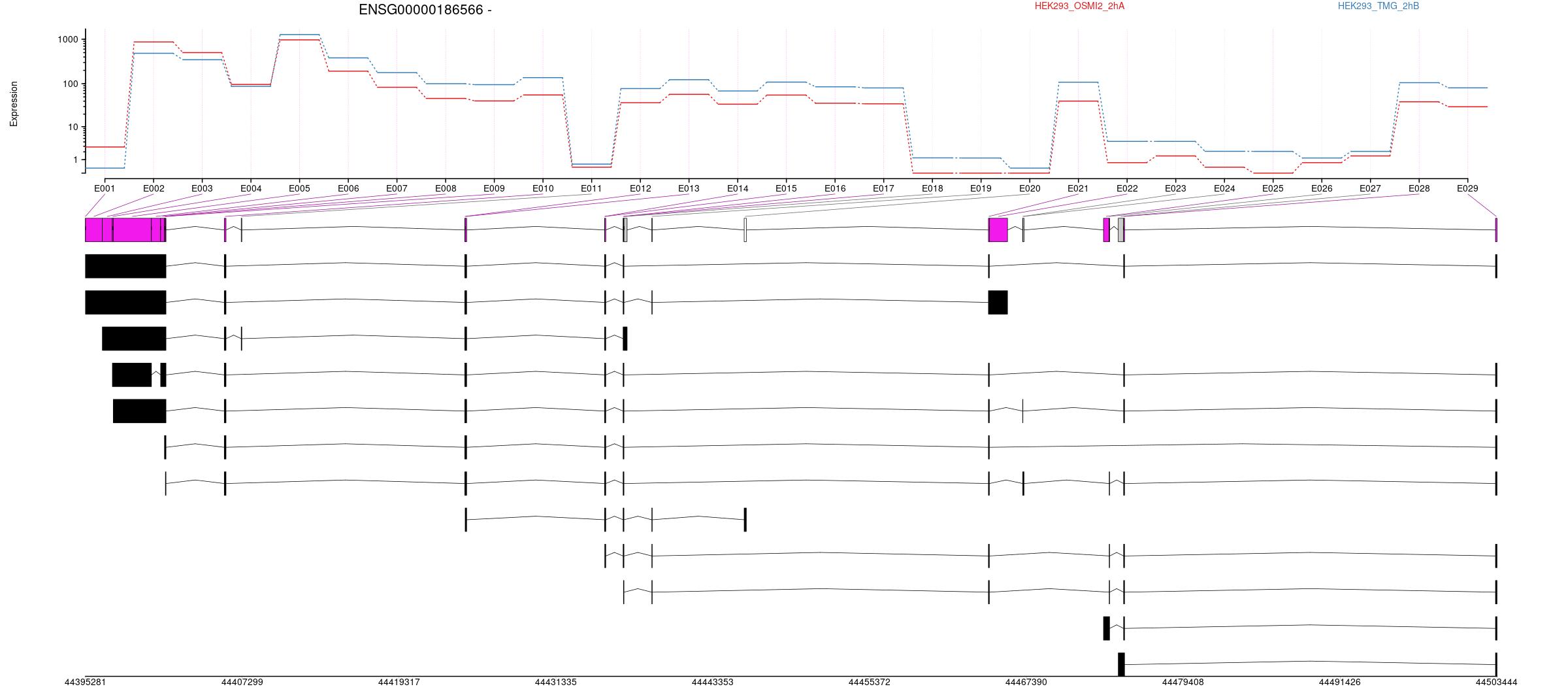The height and width of the screenshot is (693, 1568).
Task: Click exon label E022
Action: click(x=1127, y=189)
